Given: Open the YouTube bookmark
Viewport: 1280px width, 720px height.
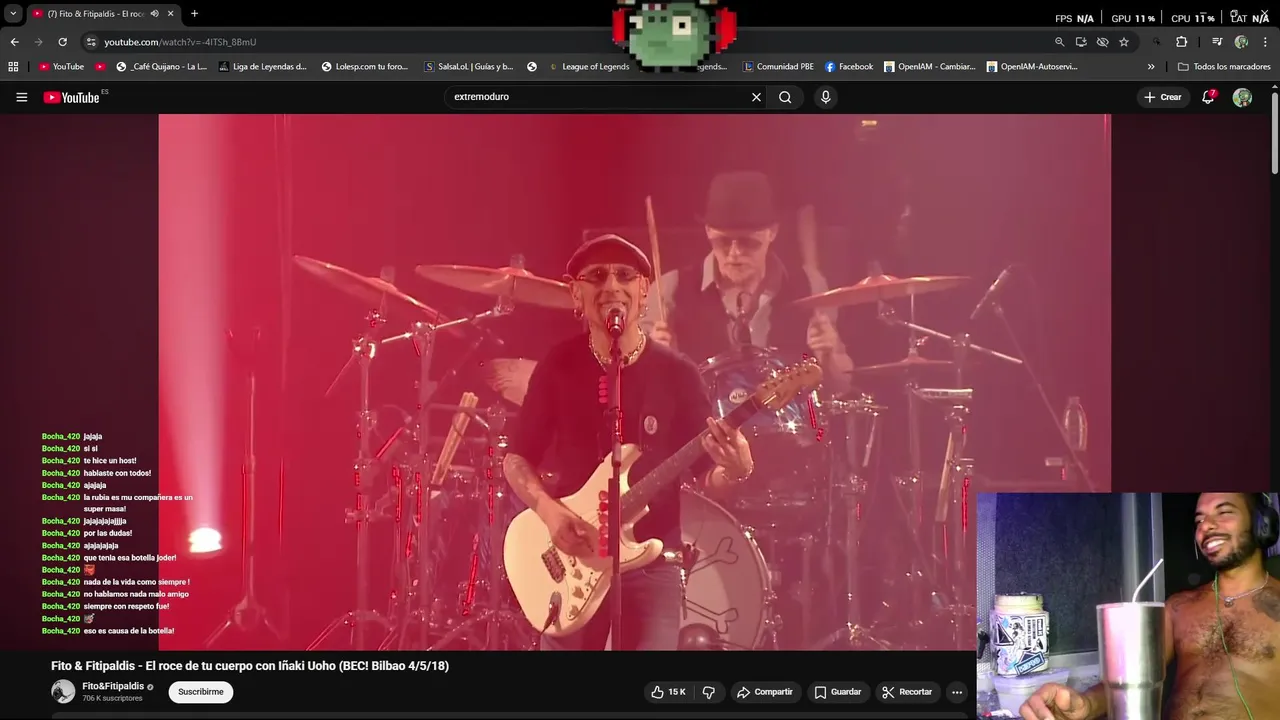Looking at the screenshot, I should tap(61, 67).
